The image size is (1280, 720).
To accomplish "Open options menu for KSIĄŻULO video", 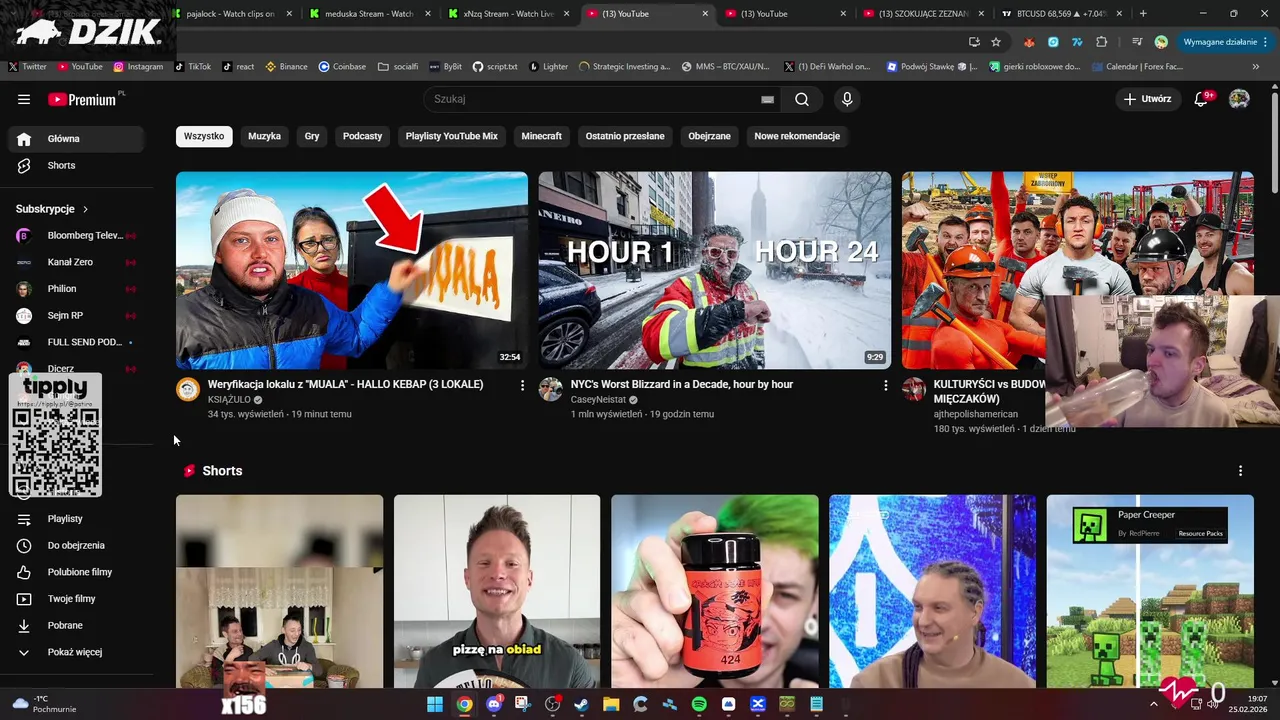I will point(522,385).
